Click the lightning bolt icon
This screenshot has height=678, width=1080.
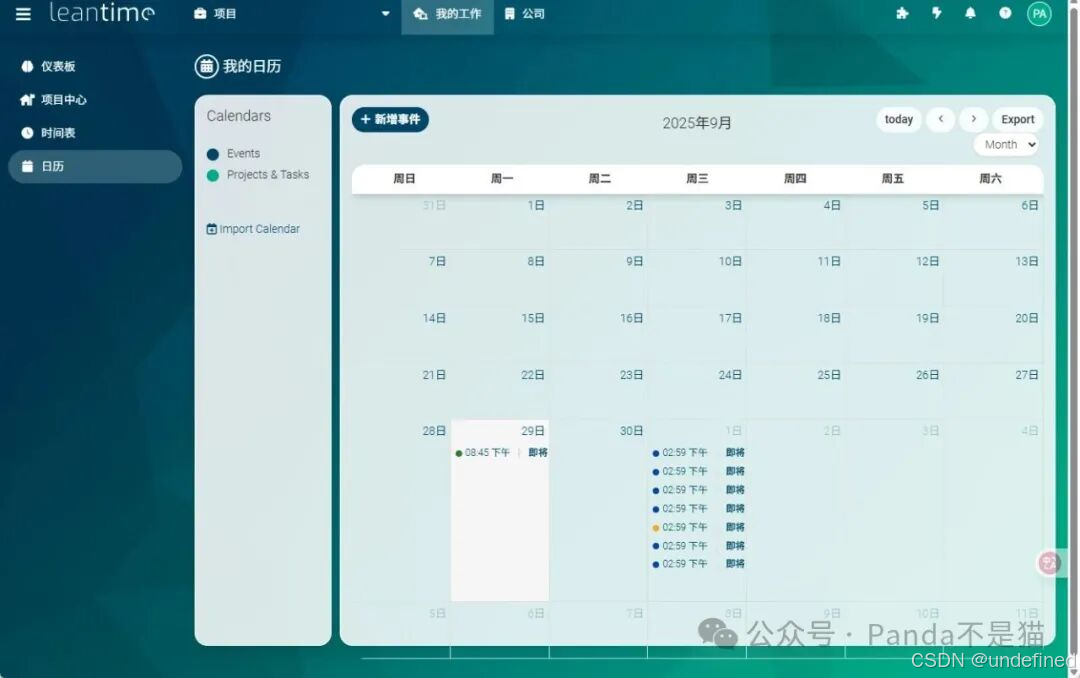(937, 13)
